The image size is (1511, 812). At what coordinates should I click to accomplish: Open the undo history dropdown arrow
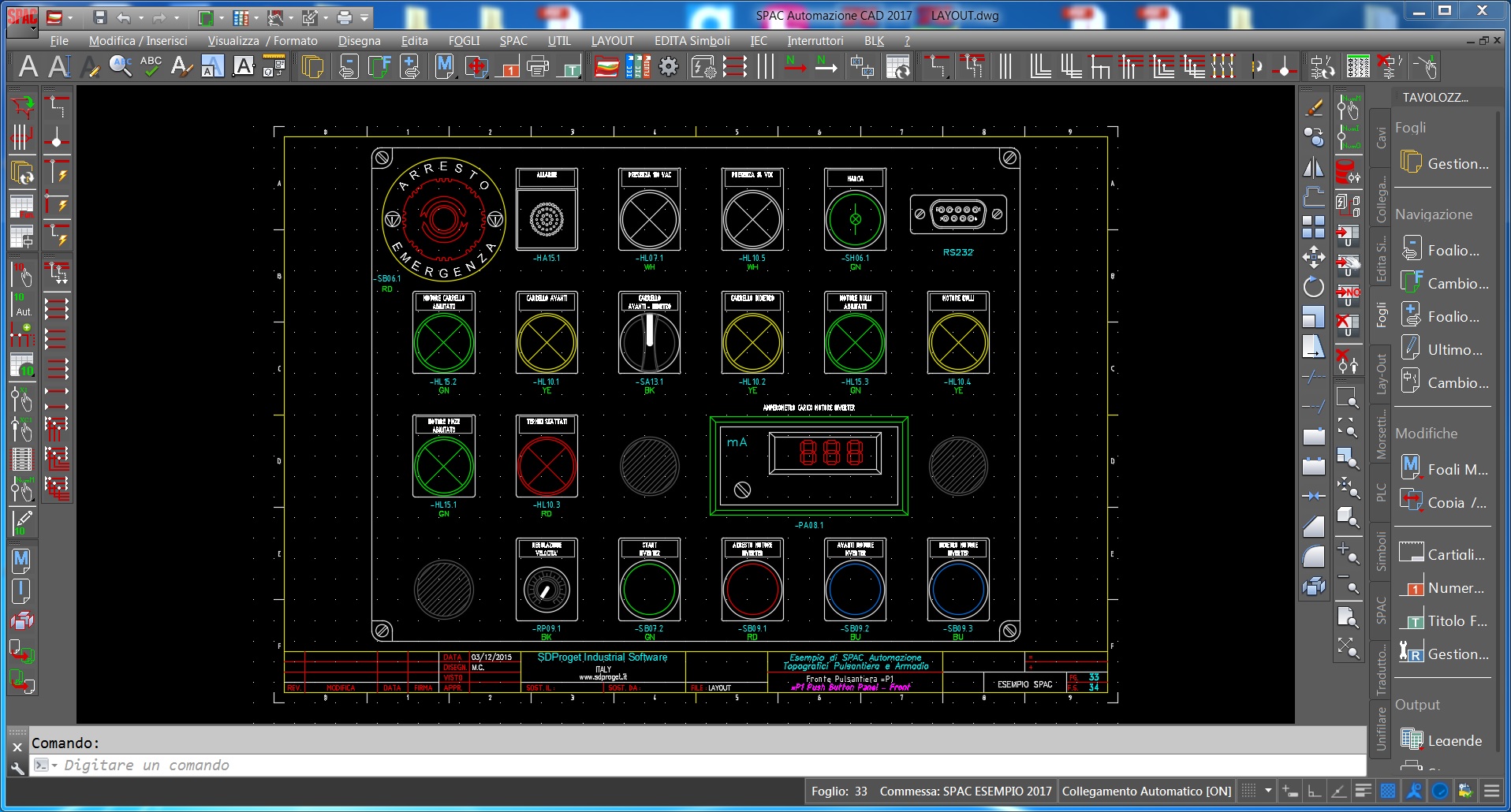[x=140, y=17]
